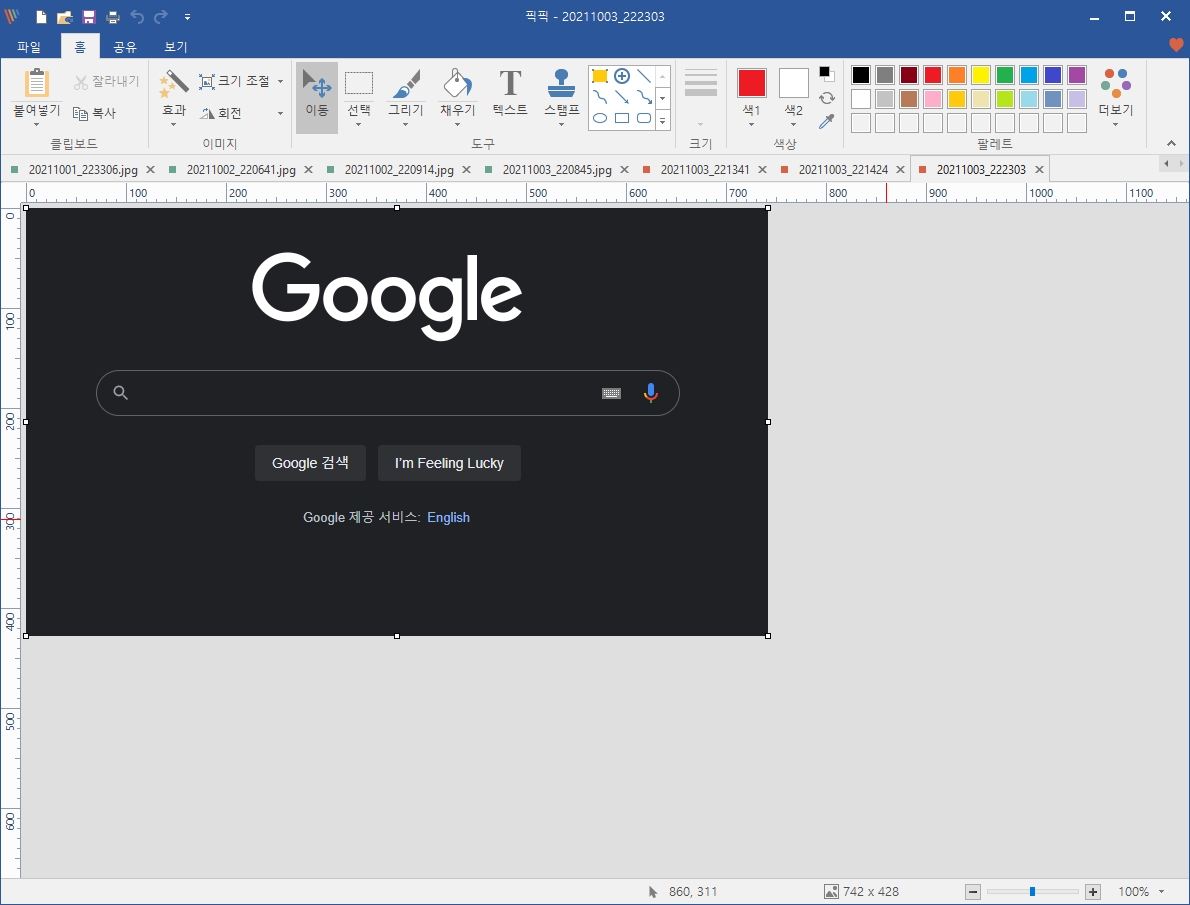
Task: Close the 20211002_220914.jpg tab
Action: [x=467, y=170]
